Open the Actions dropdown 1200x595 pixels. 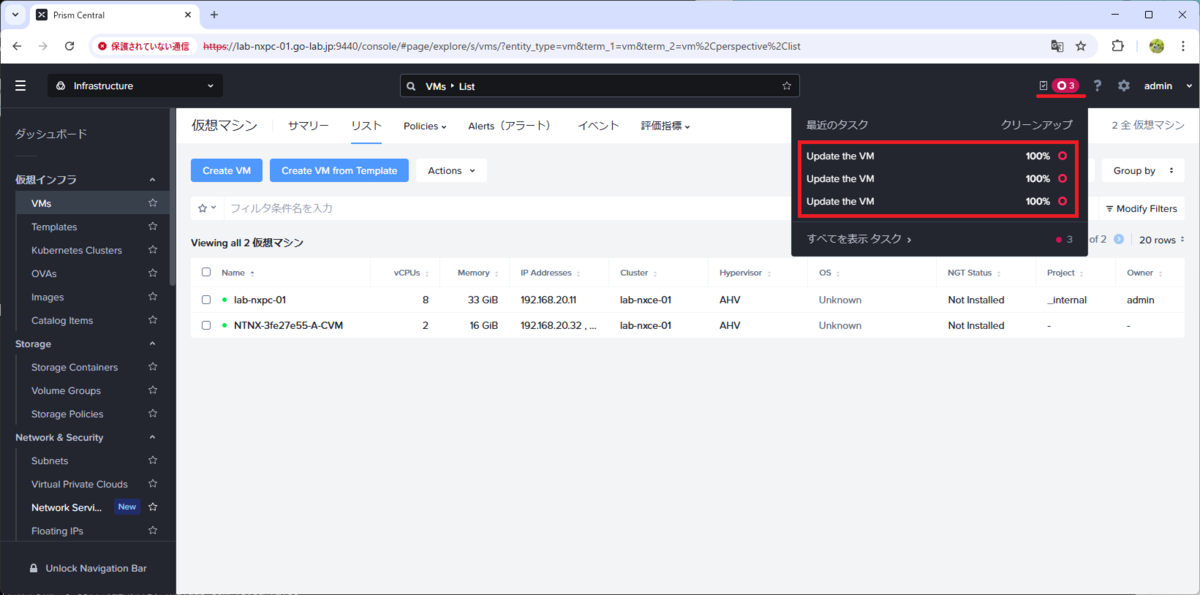point(451,171)
